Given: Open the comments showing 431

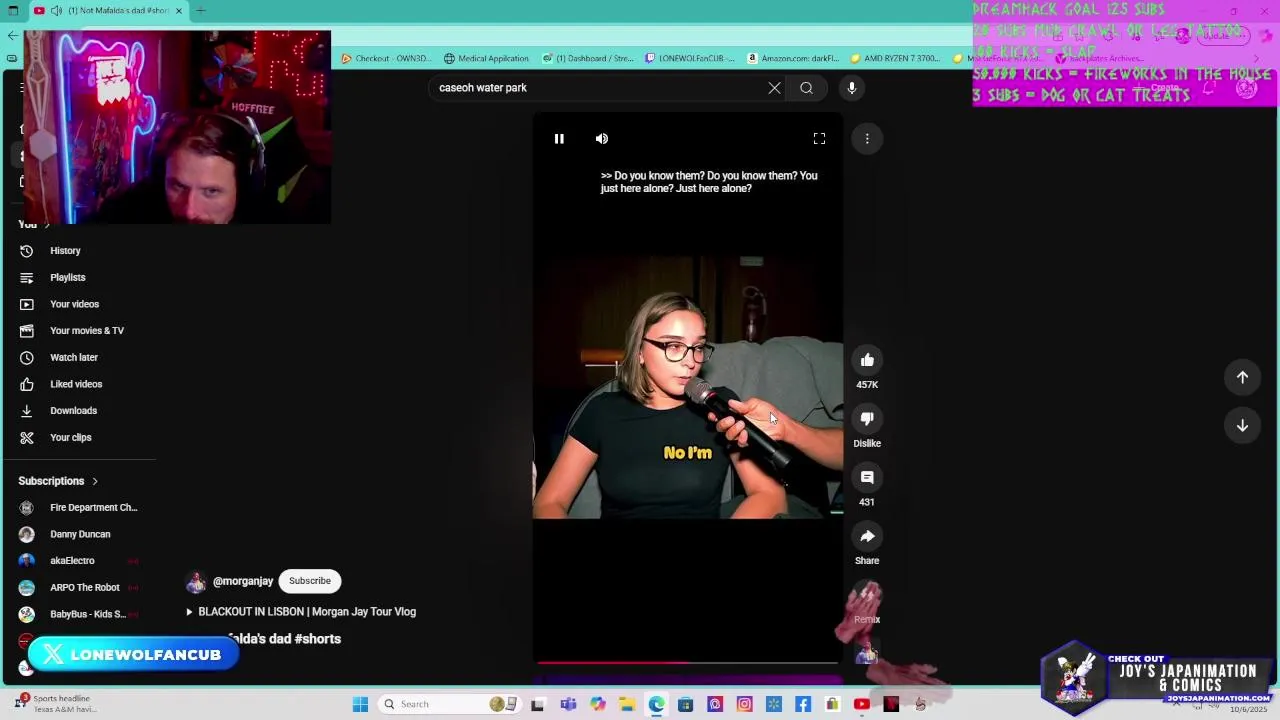Looking at the screenshot, I should click(867, 478).
